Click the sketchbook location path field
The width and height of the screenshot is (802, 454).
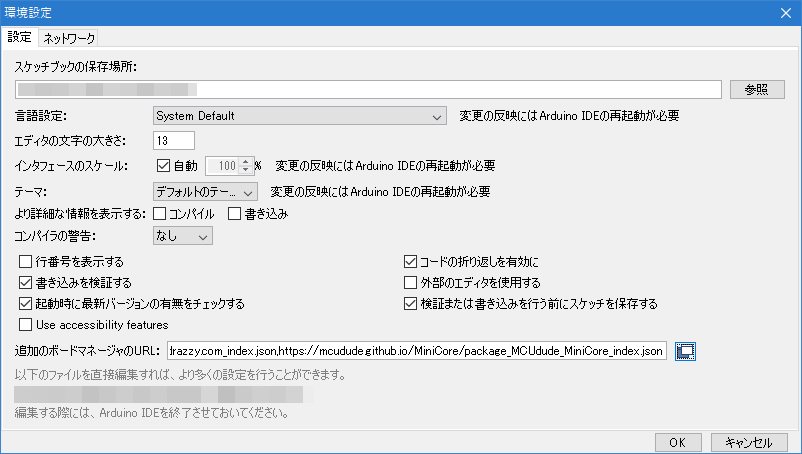pyautogui.click(x=368, y=89)
